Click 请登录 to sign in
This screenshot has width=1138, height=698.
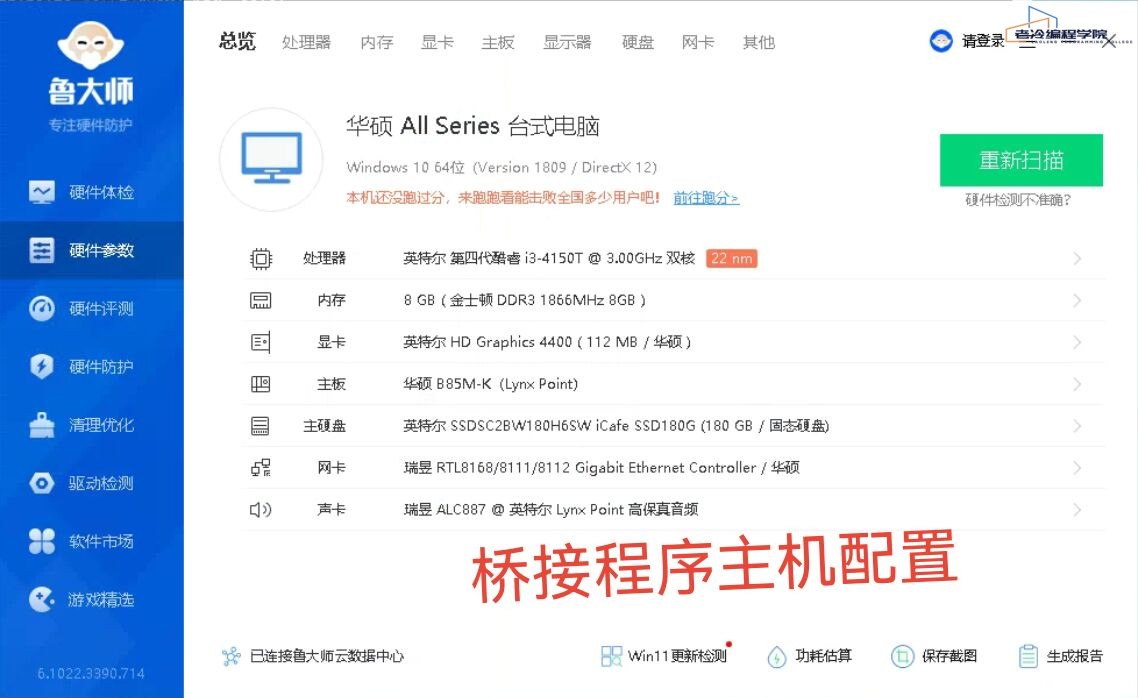click(x=983, y=41)
